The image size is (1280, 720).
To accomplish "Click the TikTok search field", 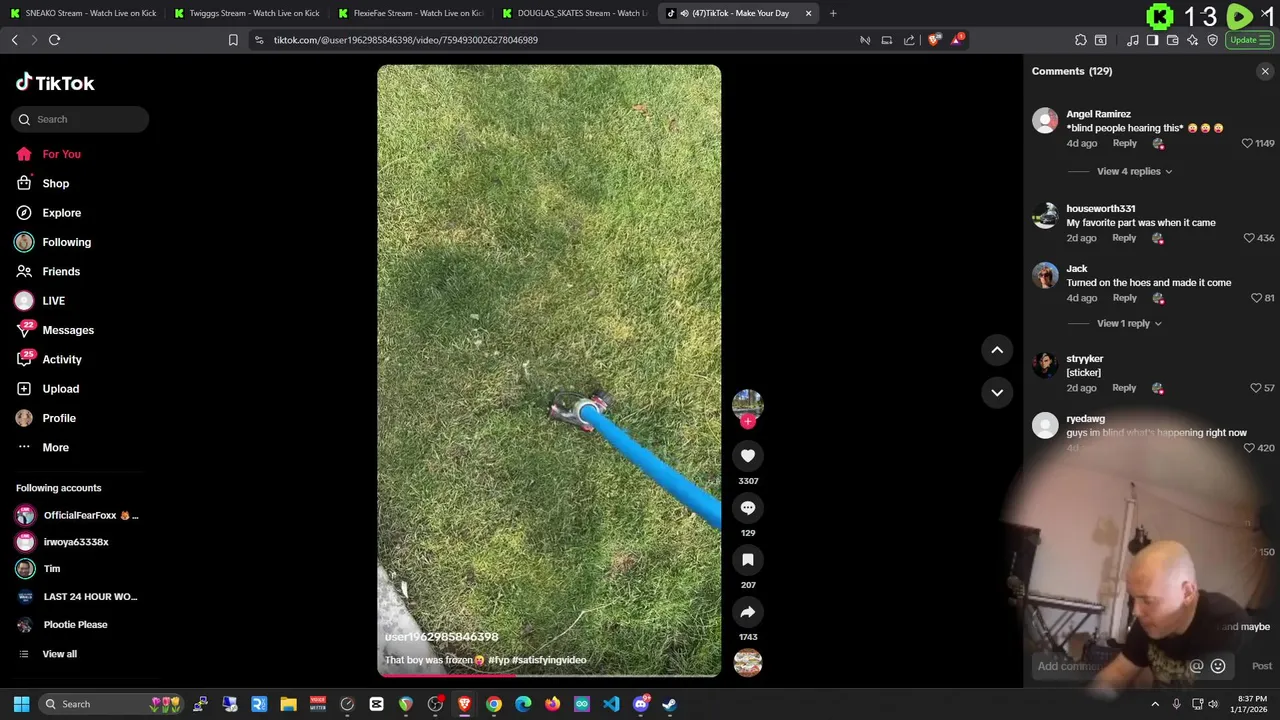I will 80,119.
